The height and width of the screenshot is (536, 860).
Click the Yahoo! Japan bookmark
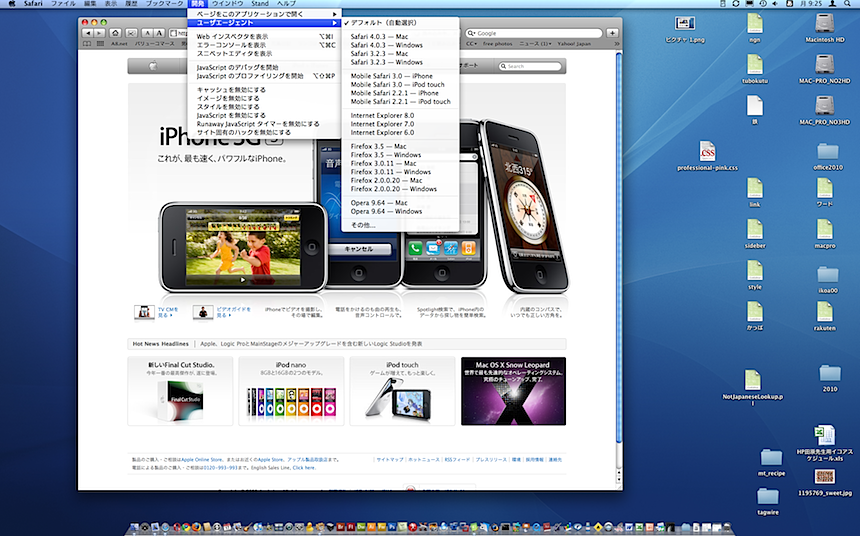click(x=574, y=43)
